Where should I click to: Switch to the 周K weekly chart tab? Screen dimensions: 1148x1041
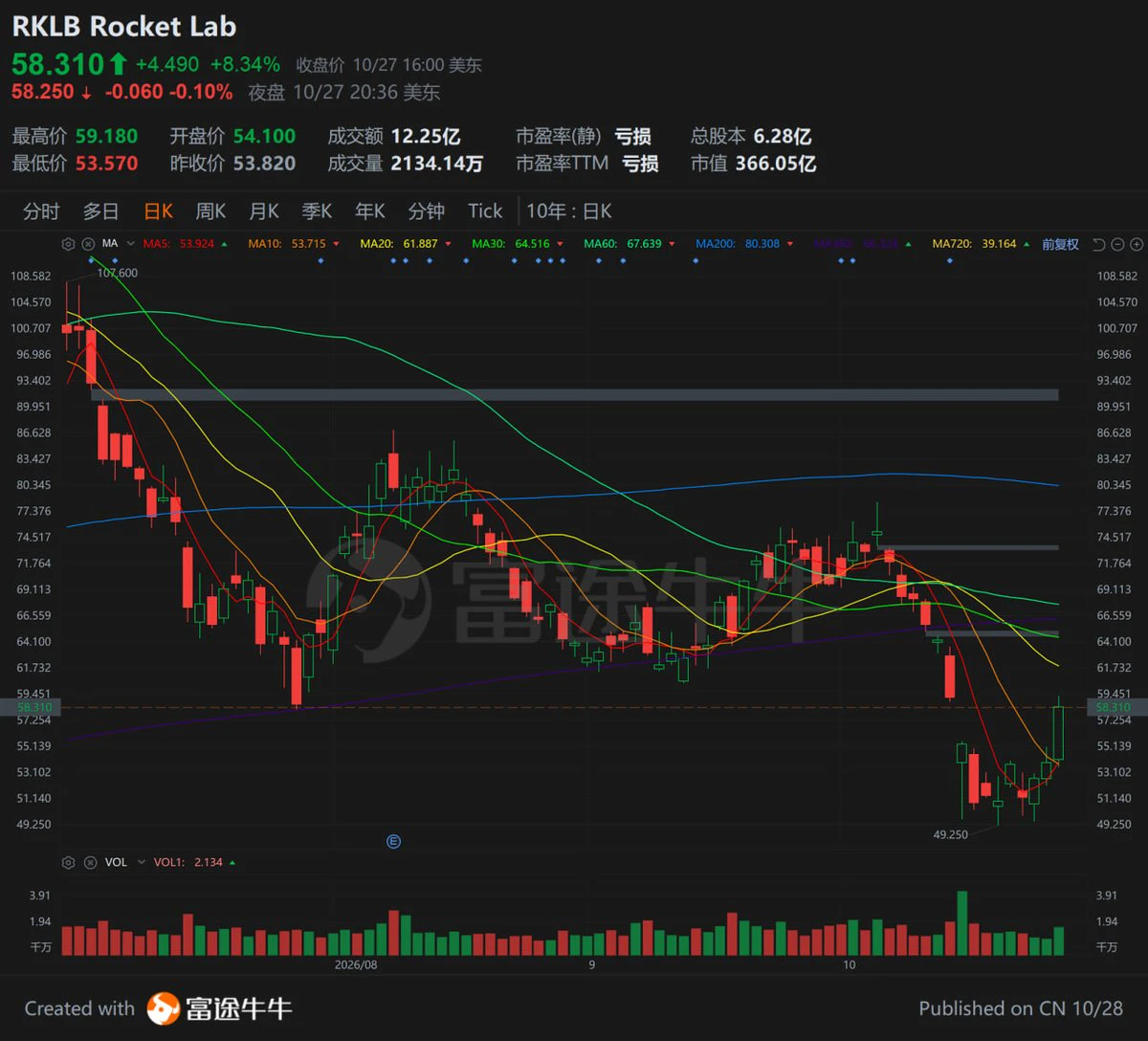point(210,211)
